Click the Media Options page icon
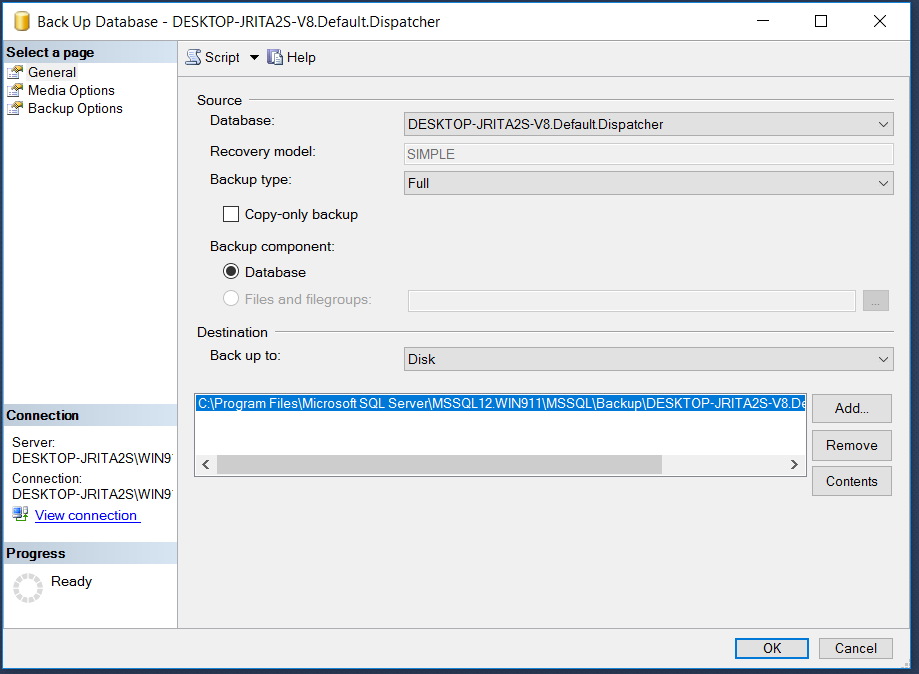The height and width of the screenshot is (674, 919). click(15, 90)
